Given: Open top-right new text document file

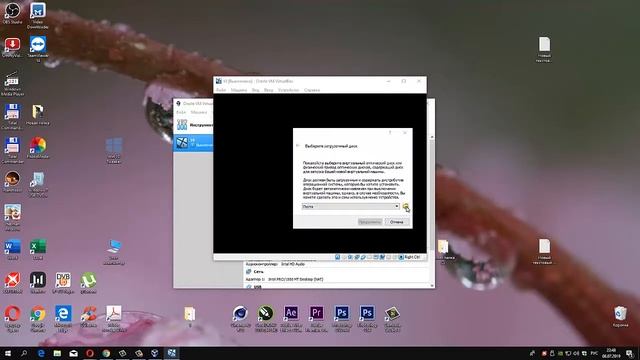Looking at the screenshot, I should (x=544, y=50).
